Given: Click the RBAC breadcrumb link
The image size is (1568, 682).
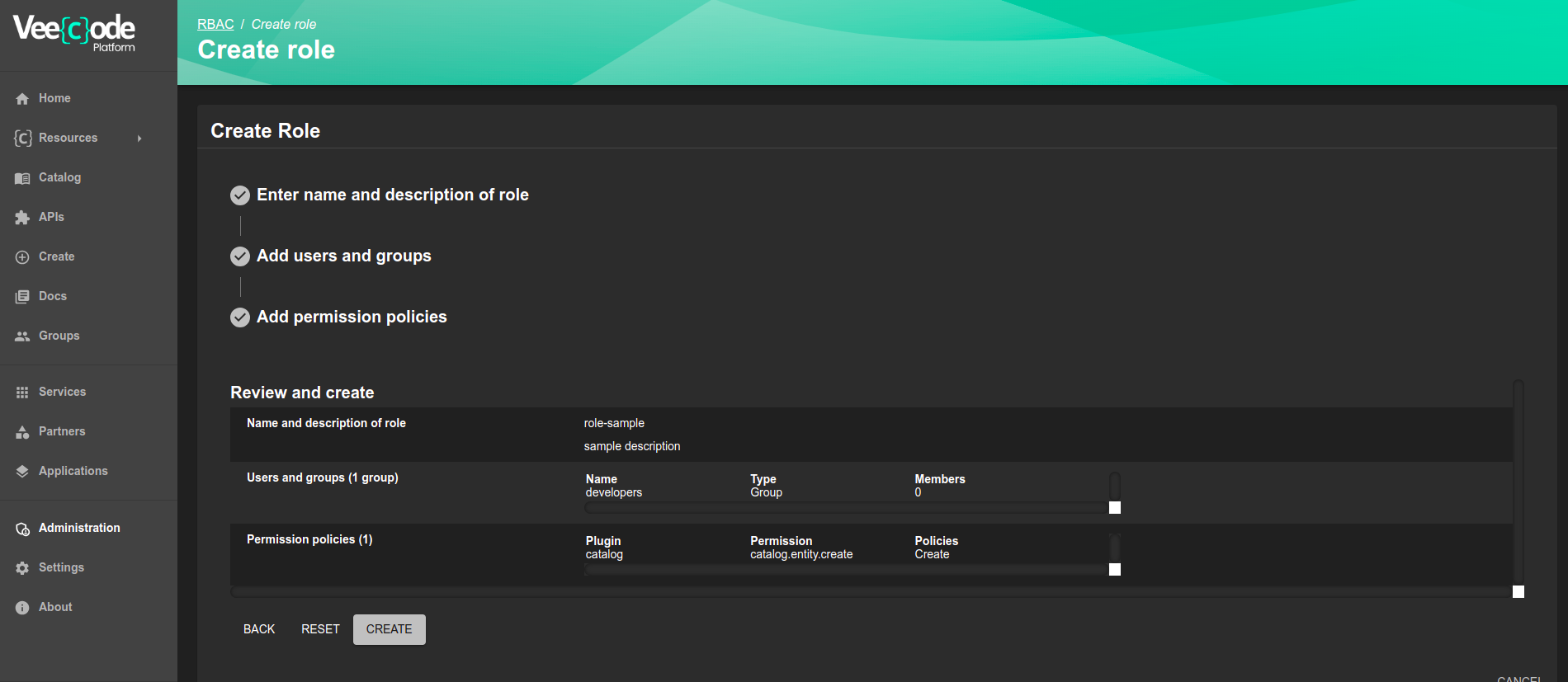Looking at the screenshot, I should coord(215,24).
